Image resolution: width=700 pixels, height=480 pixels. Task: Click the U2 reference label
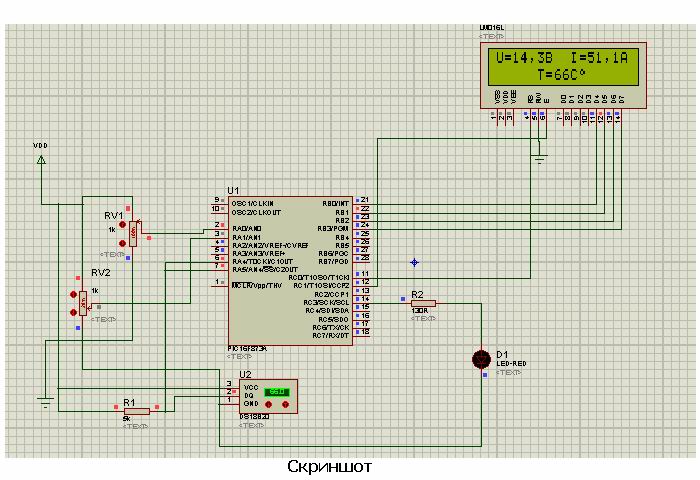coord(245,374)
